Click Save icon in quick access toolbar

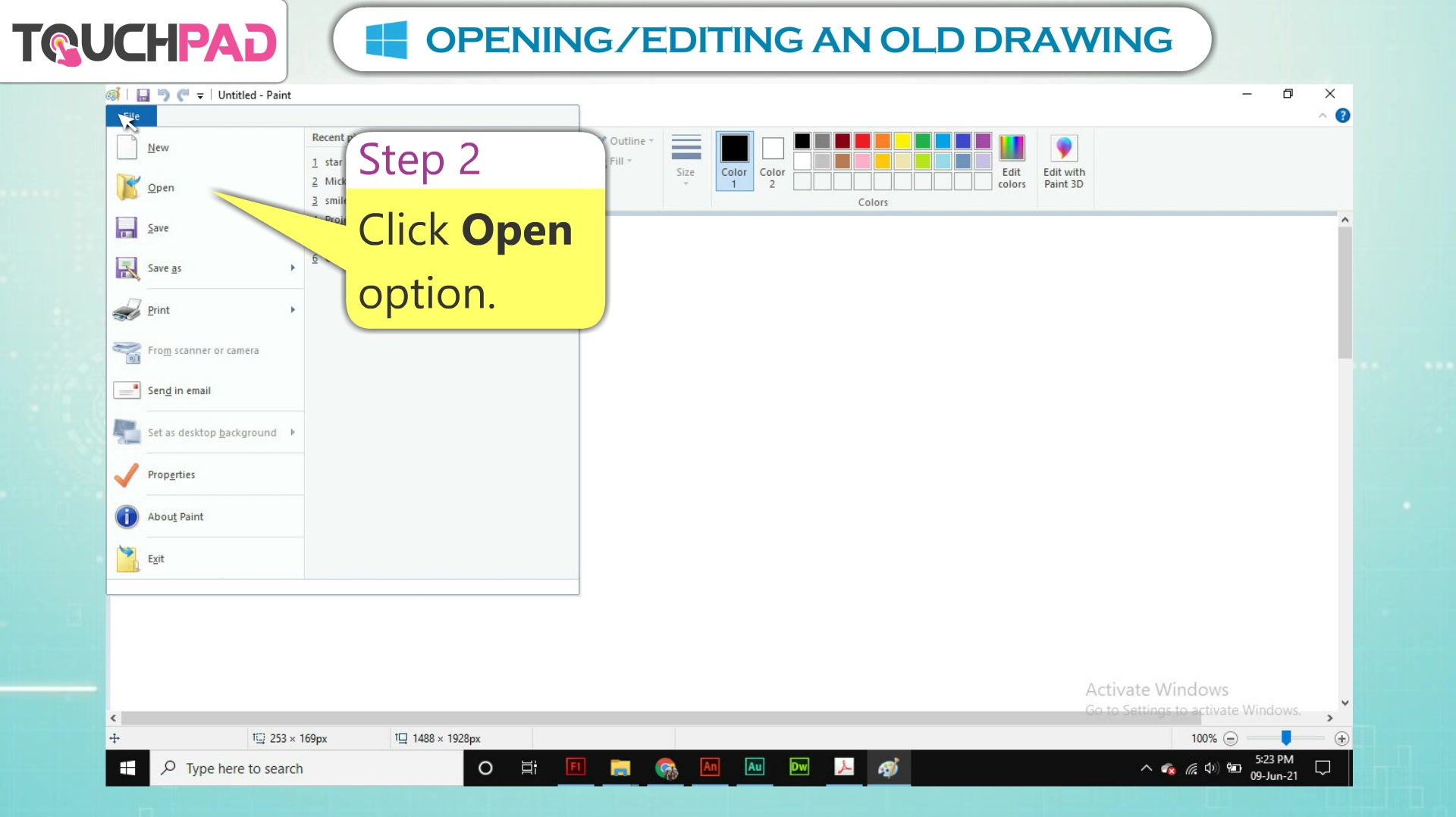(x=143, y=95)
